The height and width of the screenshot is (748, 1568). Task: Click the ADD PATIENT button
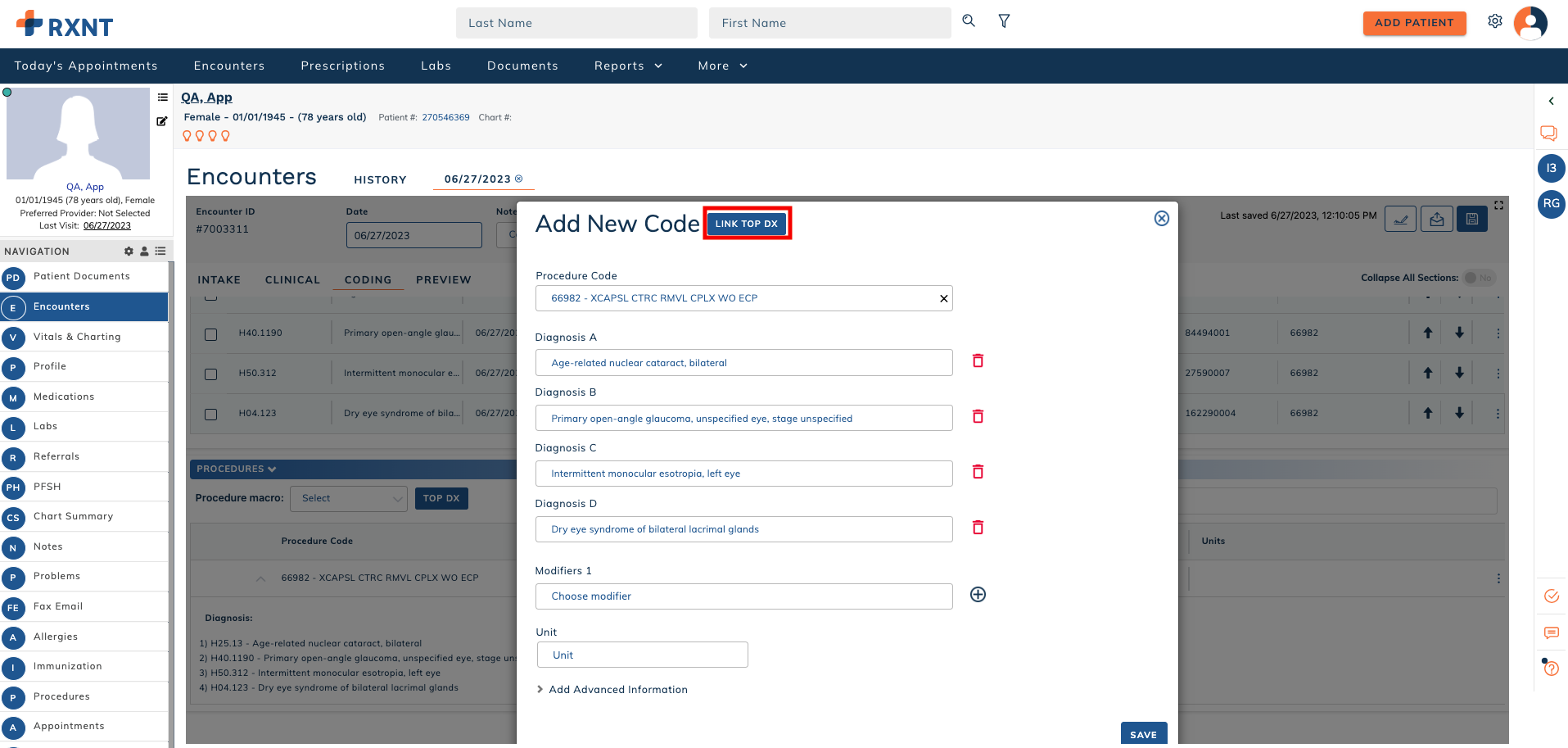tap(1414, 23)
